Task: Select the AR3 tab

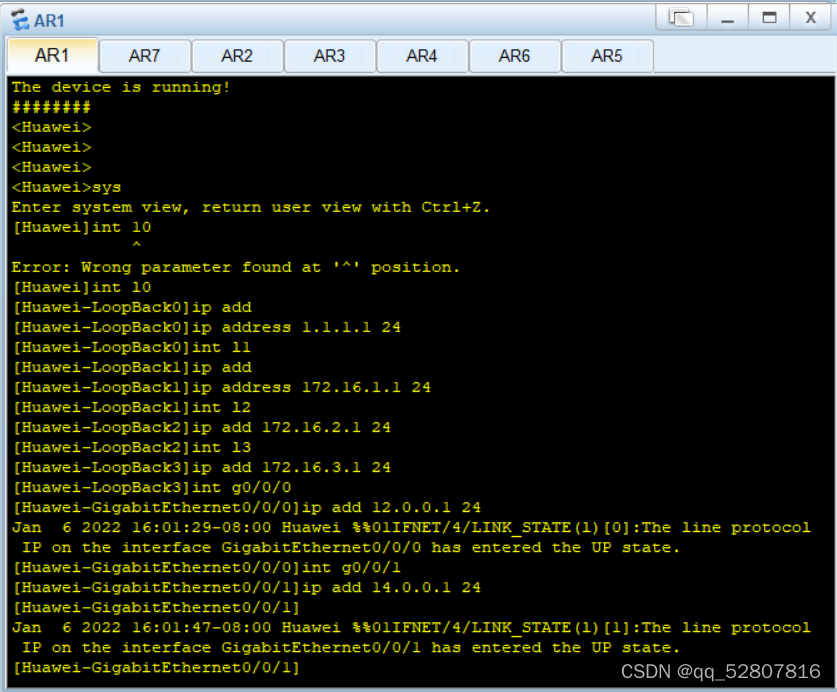Action: coord(329,56)
